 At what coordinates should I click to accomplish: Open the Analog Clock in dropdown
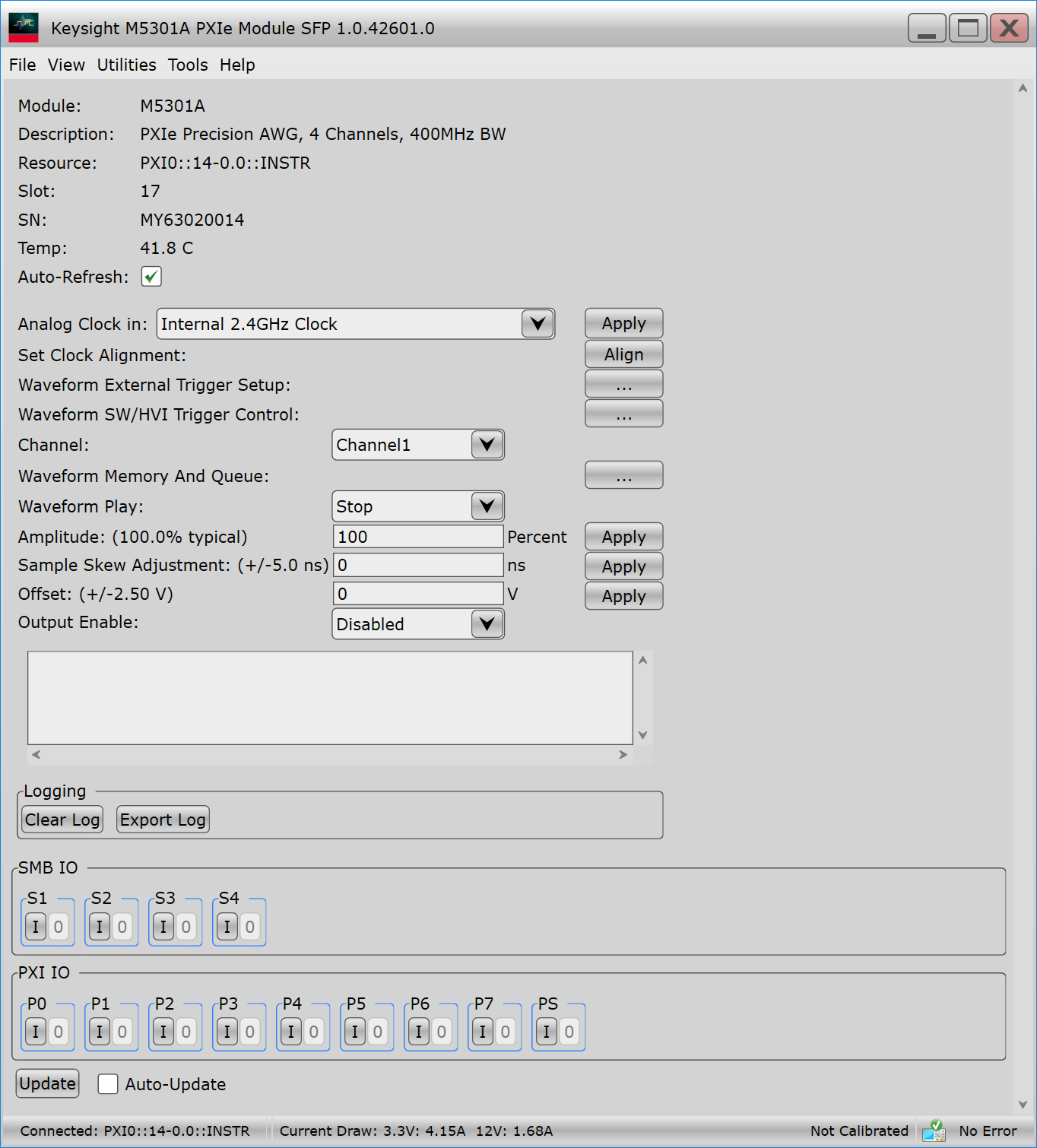[537, 324]
